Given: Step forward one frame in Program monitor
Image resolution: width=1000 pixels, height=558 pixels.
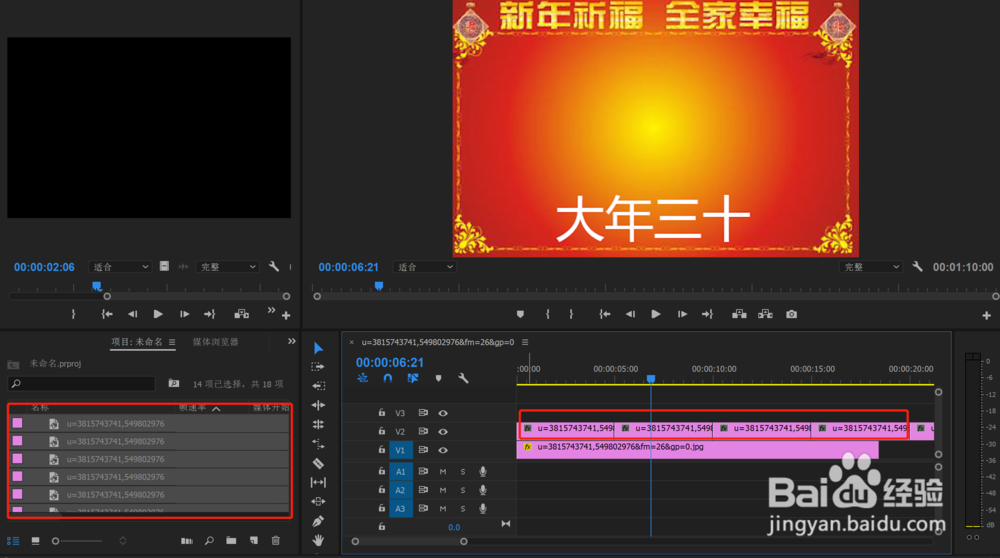Looking at the screenshot, I should pyautogui.click(x=682, y=314).
